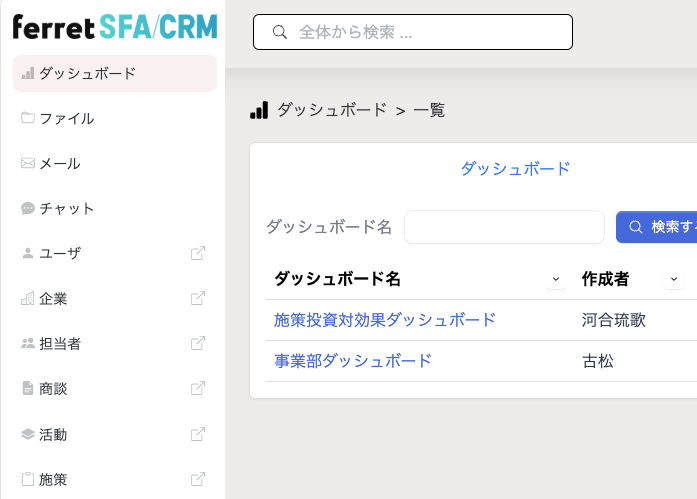Open 担当者 in new window icon

pyautogui.click(x=198, y=343)
